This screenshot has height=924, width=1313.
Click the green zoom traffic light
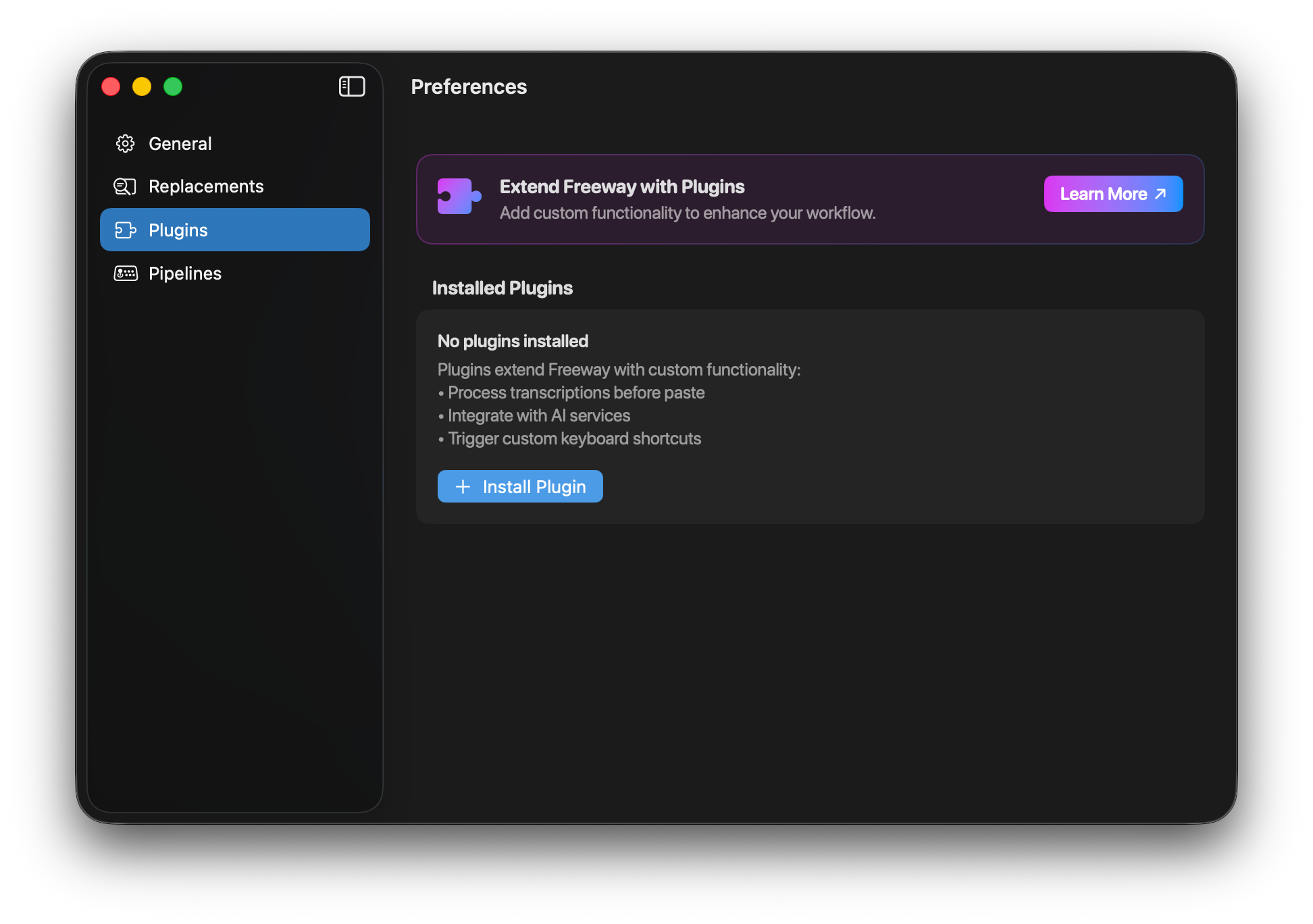(173, 86)
